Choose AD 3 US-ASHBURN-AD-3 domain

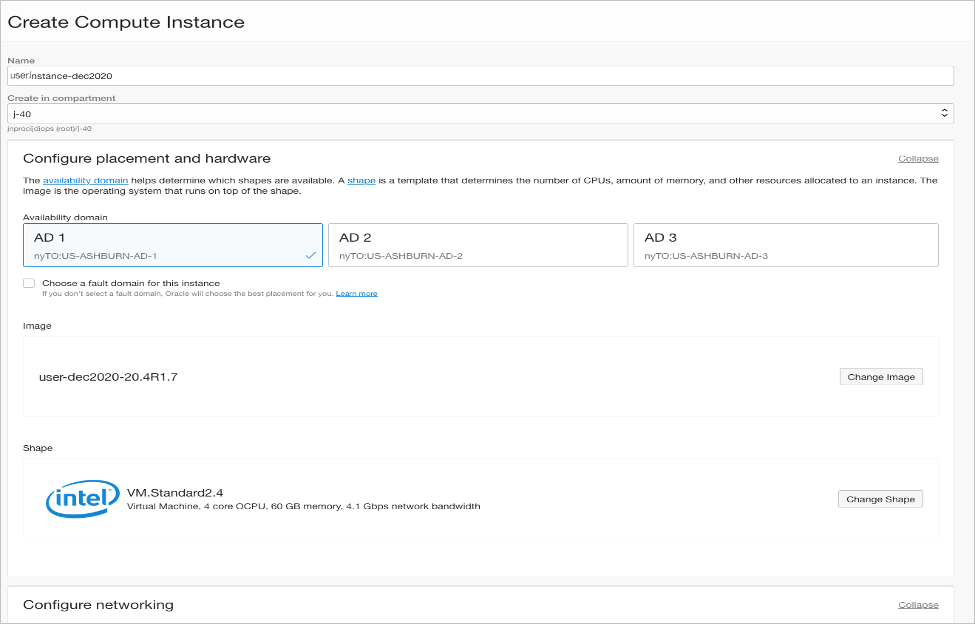785,245
